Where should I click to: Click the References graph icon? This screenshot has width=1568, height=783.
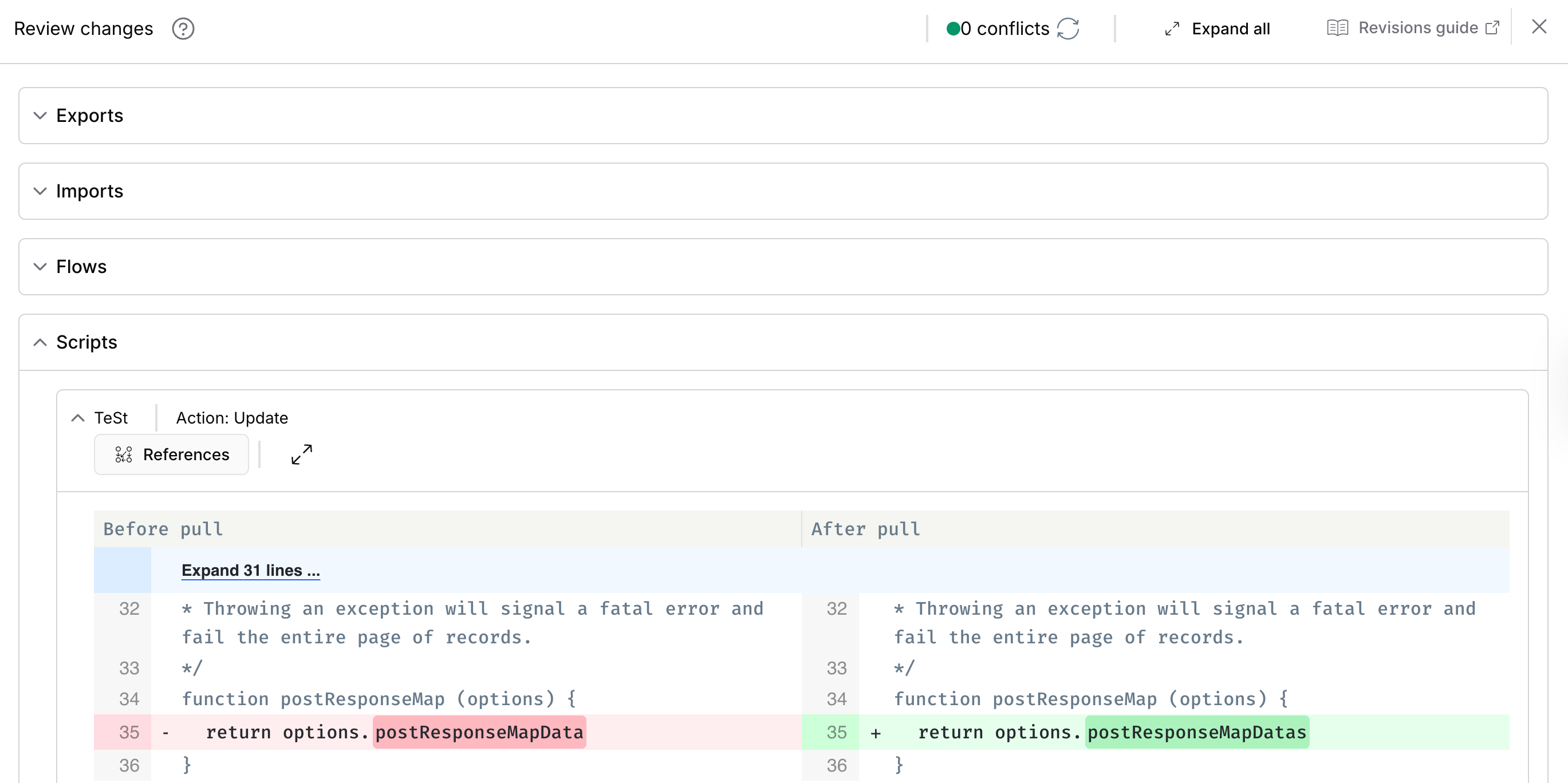pyautogui.click(x=124, y=454)
